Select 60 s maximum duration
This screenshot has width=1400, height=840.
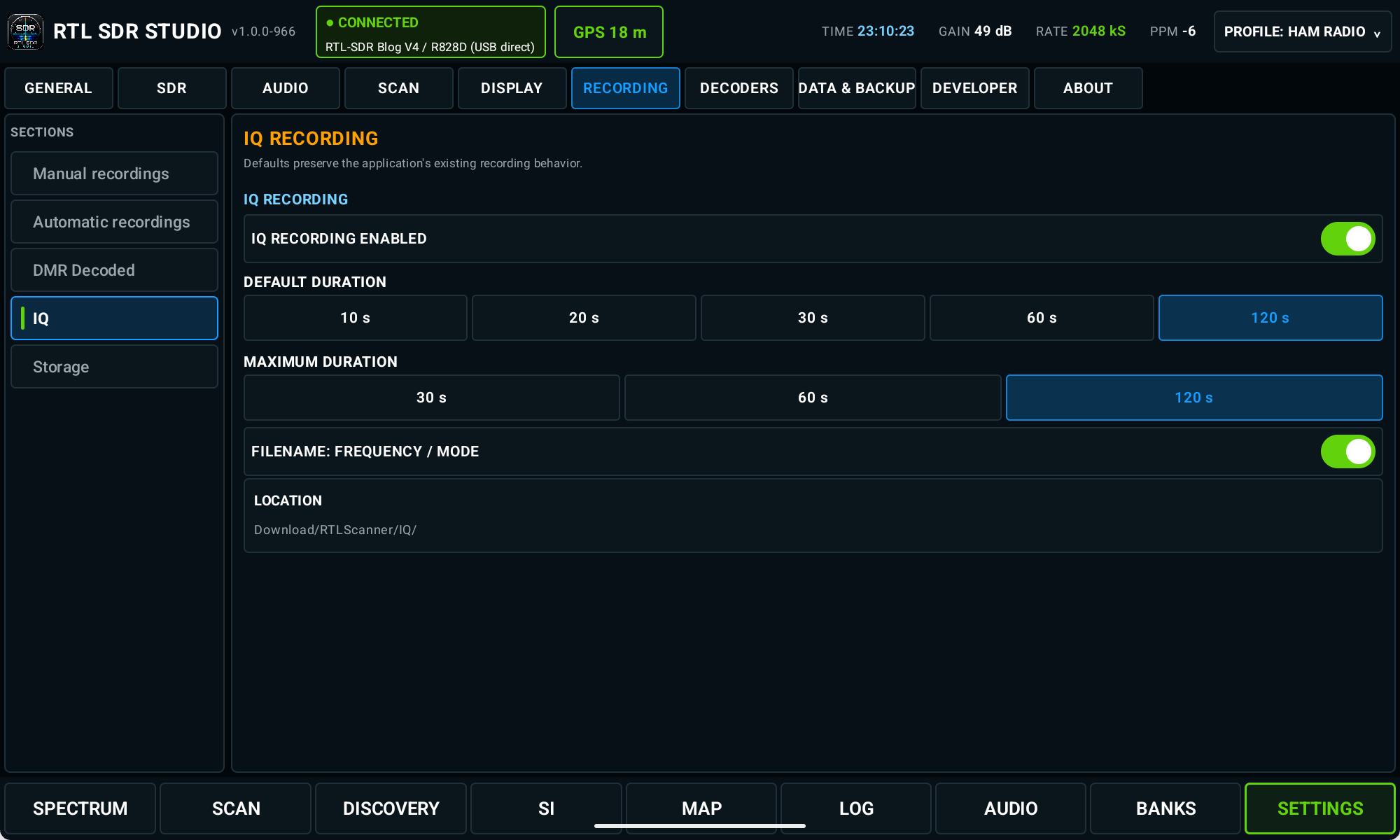(813, 398)
